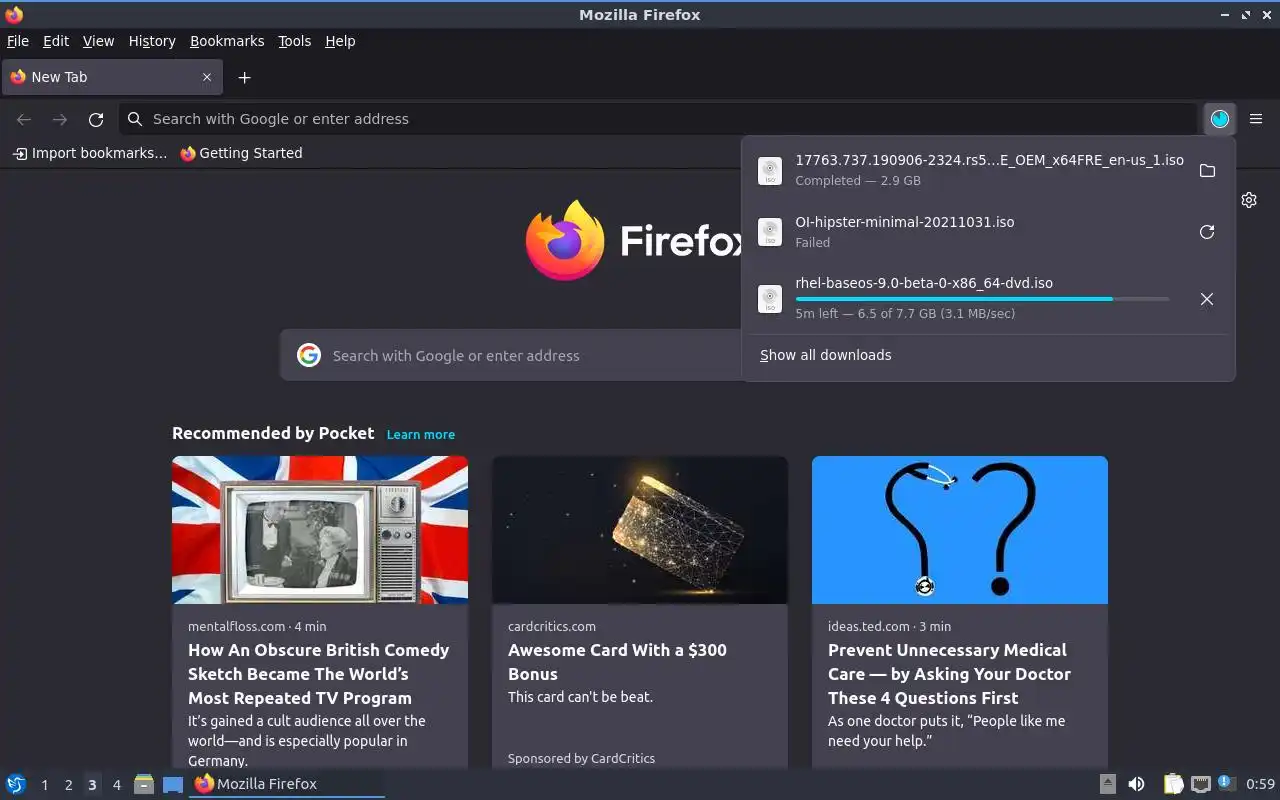Viewport: 1280px width, 800px height.
Task: Open the File menu
Action: (18, 41)
